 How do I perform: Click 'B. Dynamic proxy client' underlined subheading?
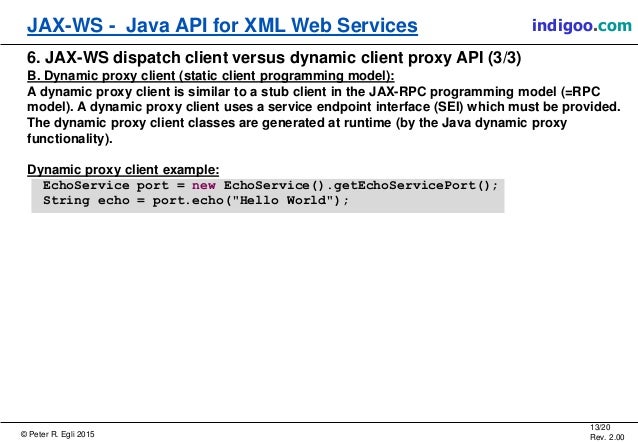211,76
